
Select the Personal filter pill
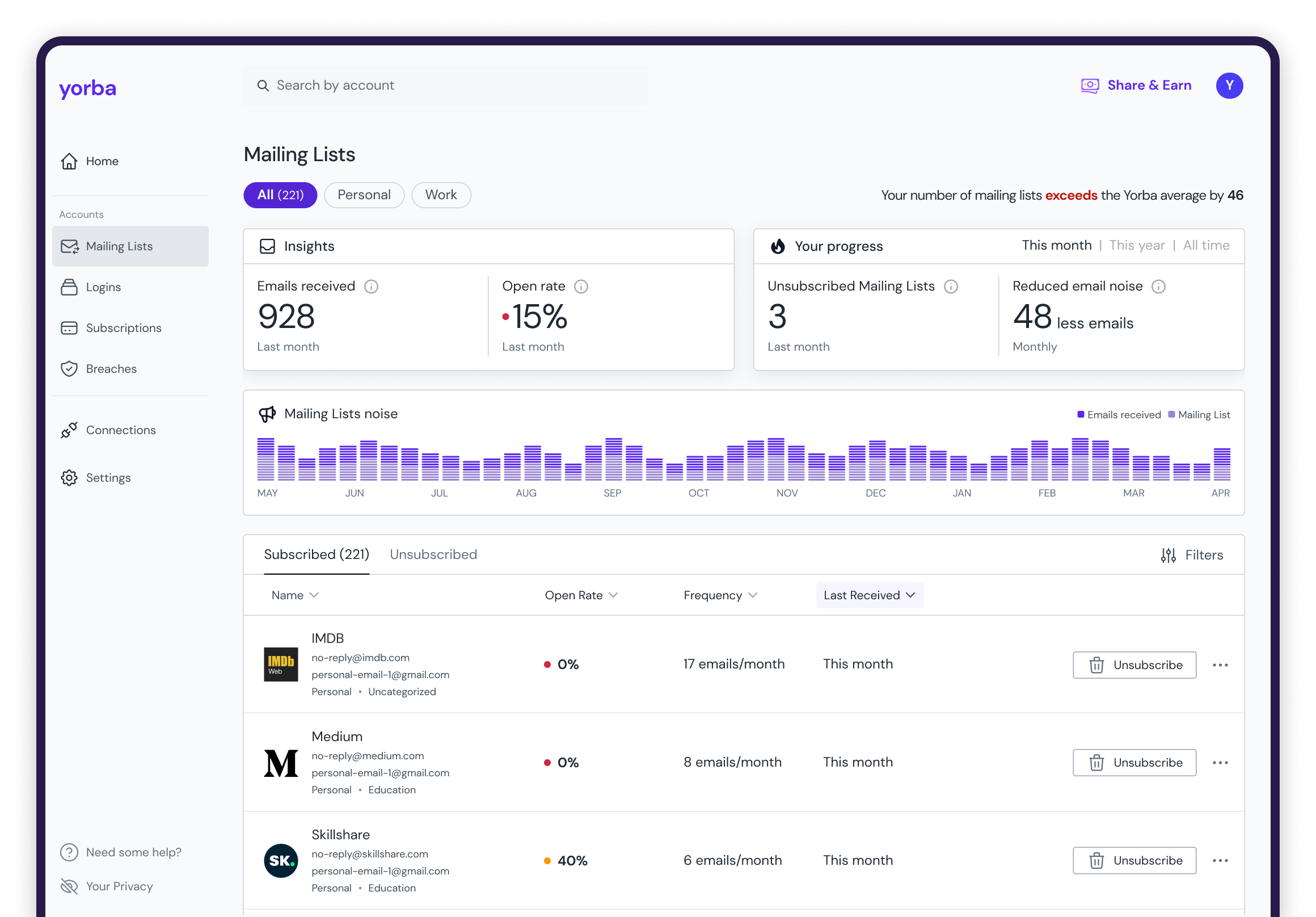coord(364,195)
